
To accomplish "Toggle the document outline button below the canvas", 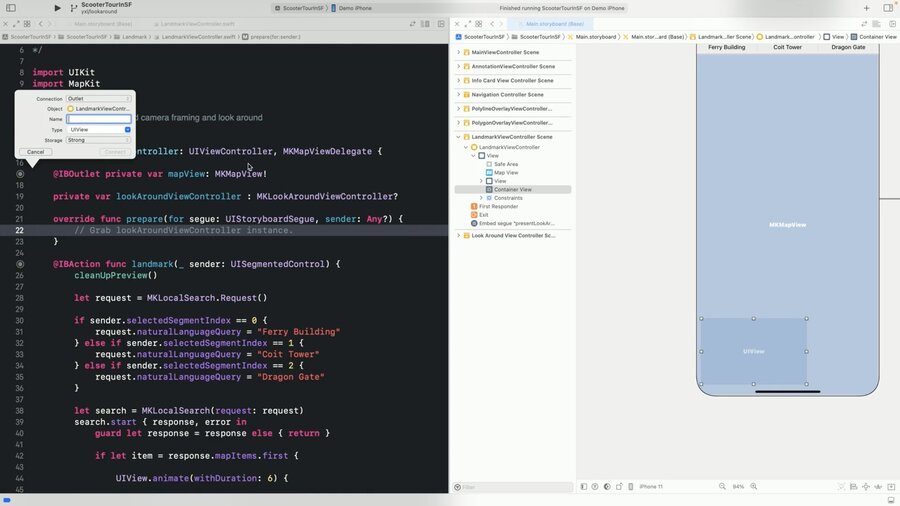I will point(584,486).
